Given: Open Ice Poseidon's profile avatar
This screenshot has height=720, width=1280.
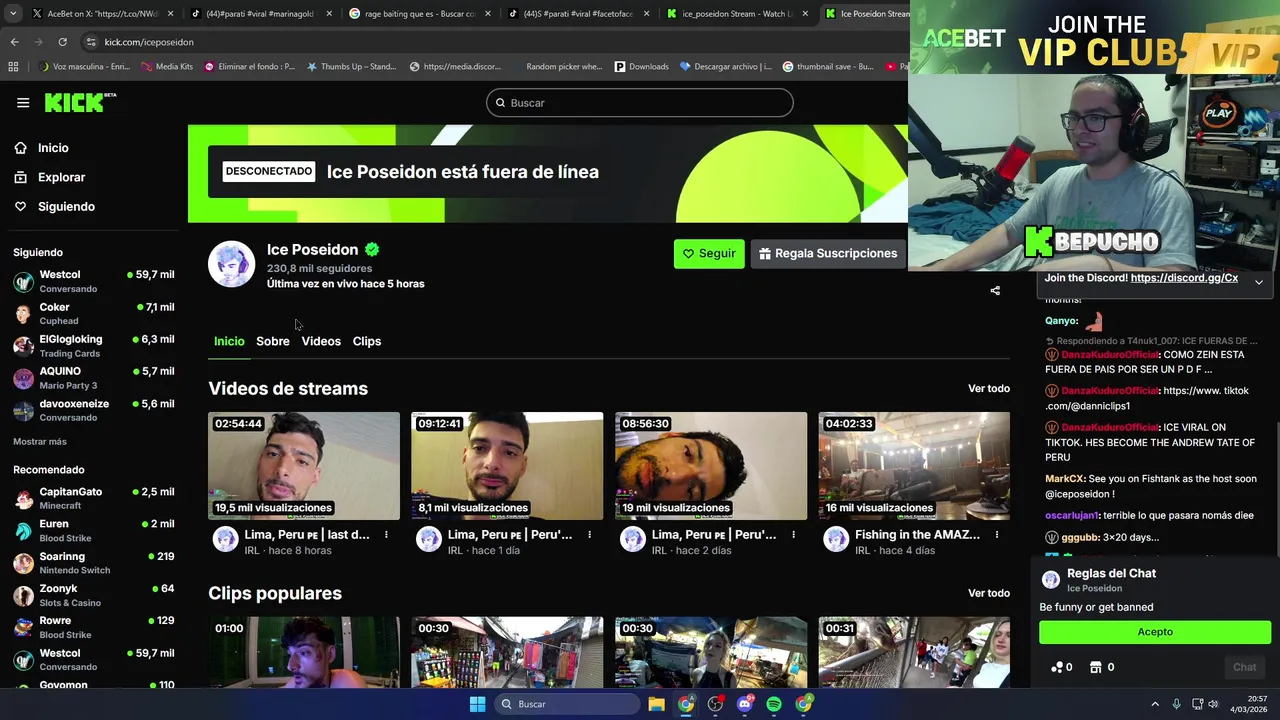Looking at the screenshot, I should (x=231, y=264).
